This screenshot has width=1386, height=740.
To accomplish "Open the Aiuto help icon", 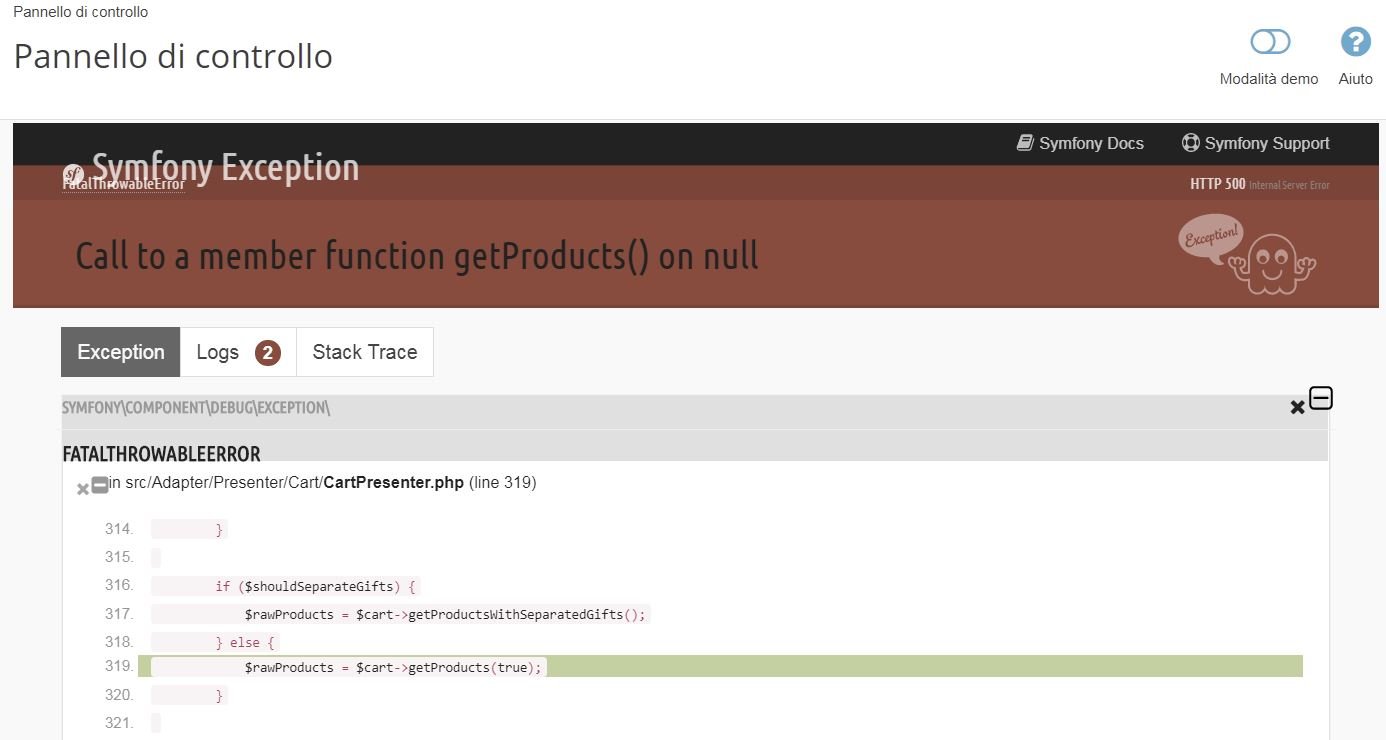I will pos(1355,42).
